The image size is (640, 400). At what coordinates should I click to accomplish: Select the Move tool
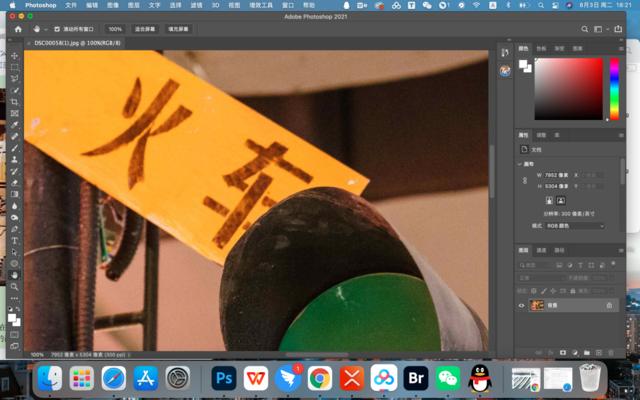point(14,56)
